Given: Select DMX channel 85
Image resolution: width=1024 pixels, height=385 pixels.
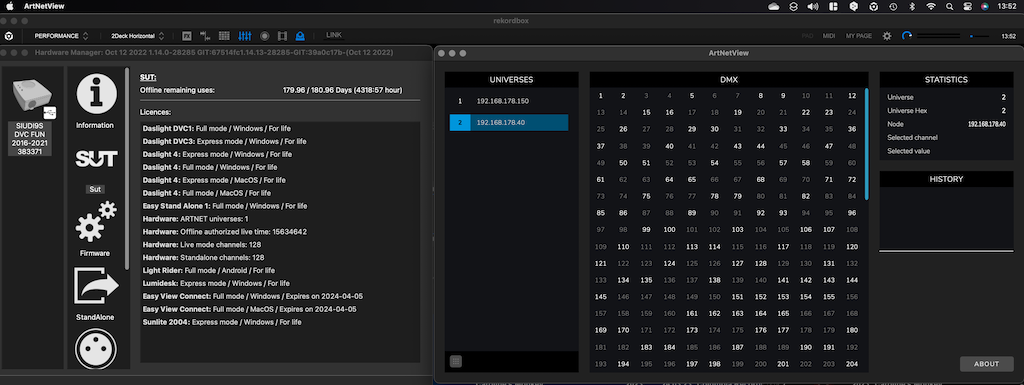Looking at the screenshot, I should (600, 213).
